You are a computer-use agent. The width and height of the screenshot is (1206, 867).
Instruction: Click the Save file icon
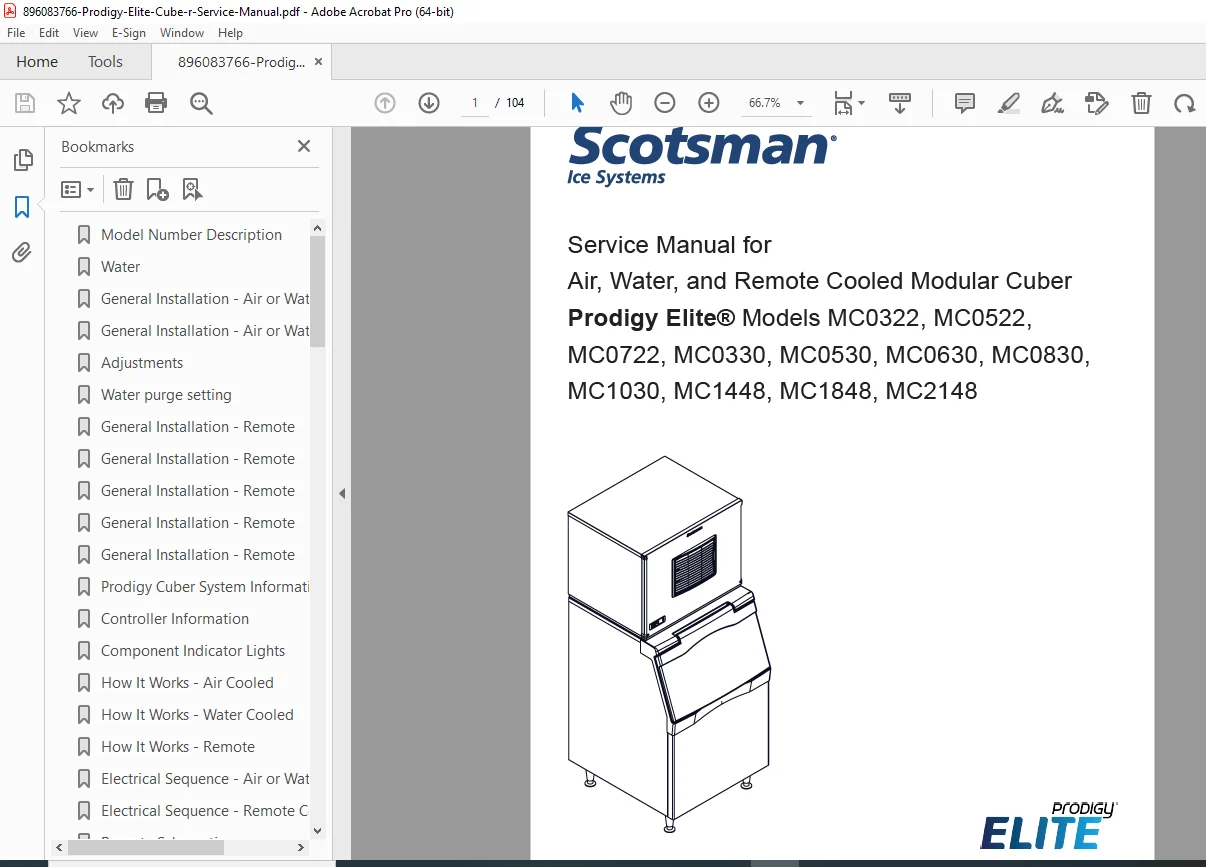pyautogui.click(x=25, y=103)
